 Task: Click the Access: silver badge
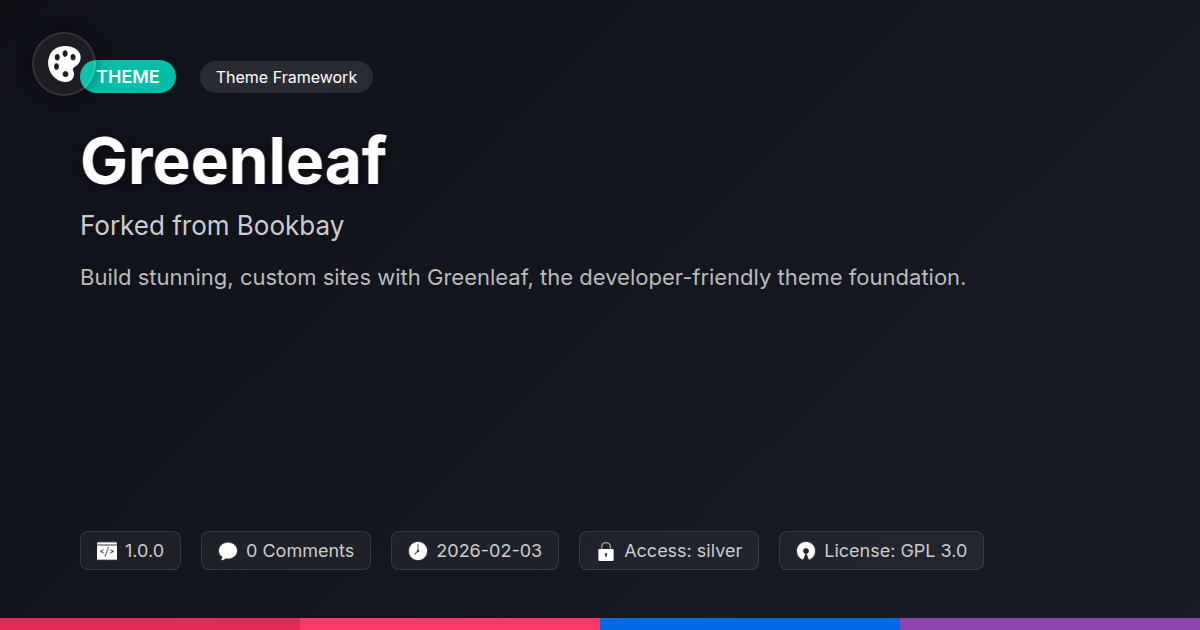(x=683, y=551)
